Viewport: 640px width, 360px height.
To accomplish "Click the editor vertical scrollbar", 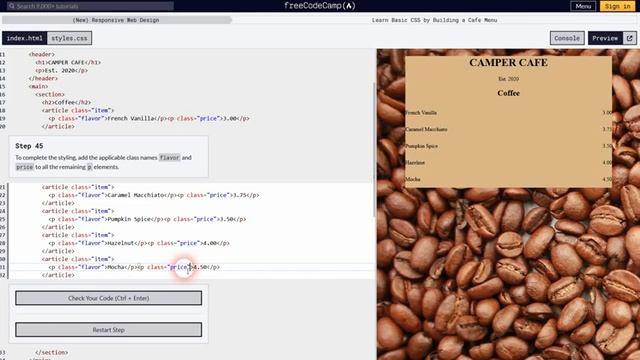I will [x=374, y=149].
